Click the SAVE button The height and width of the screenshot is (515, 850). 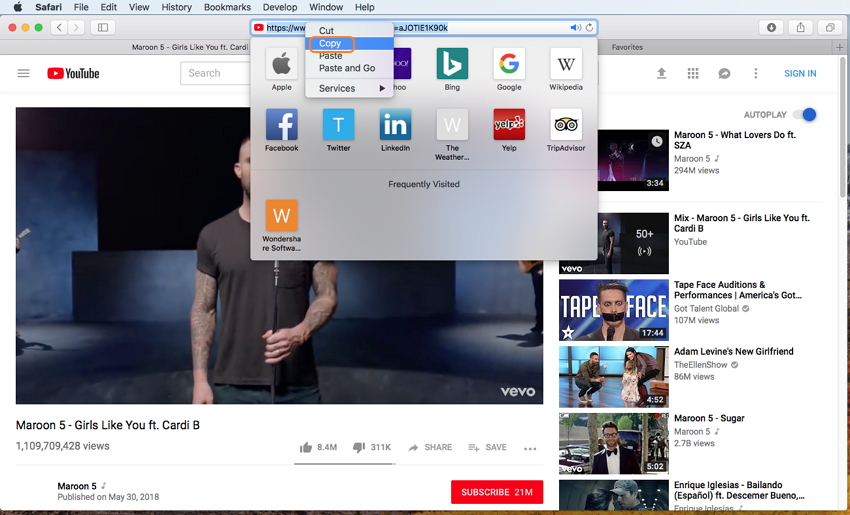click(487, 447)
